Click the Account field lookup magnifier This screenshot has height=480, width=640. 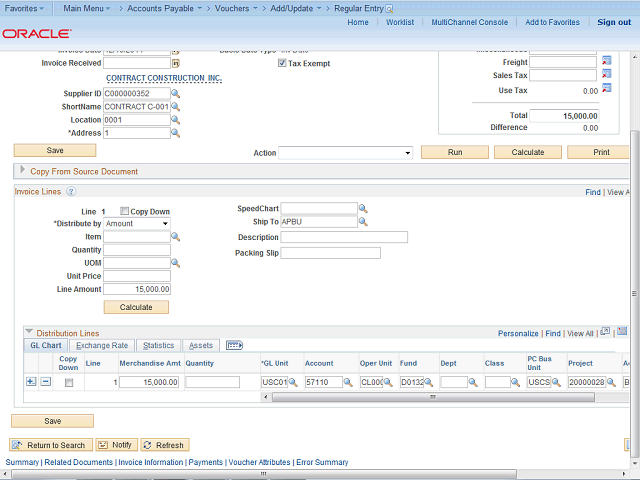(x=349, y=382)
